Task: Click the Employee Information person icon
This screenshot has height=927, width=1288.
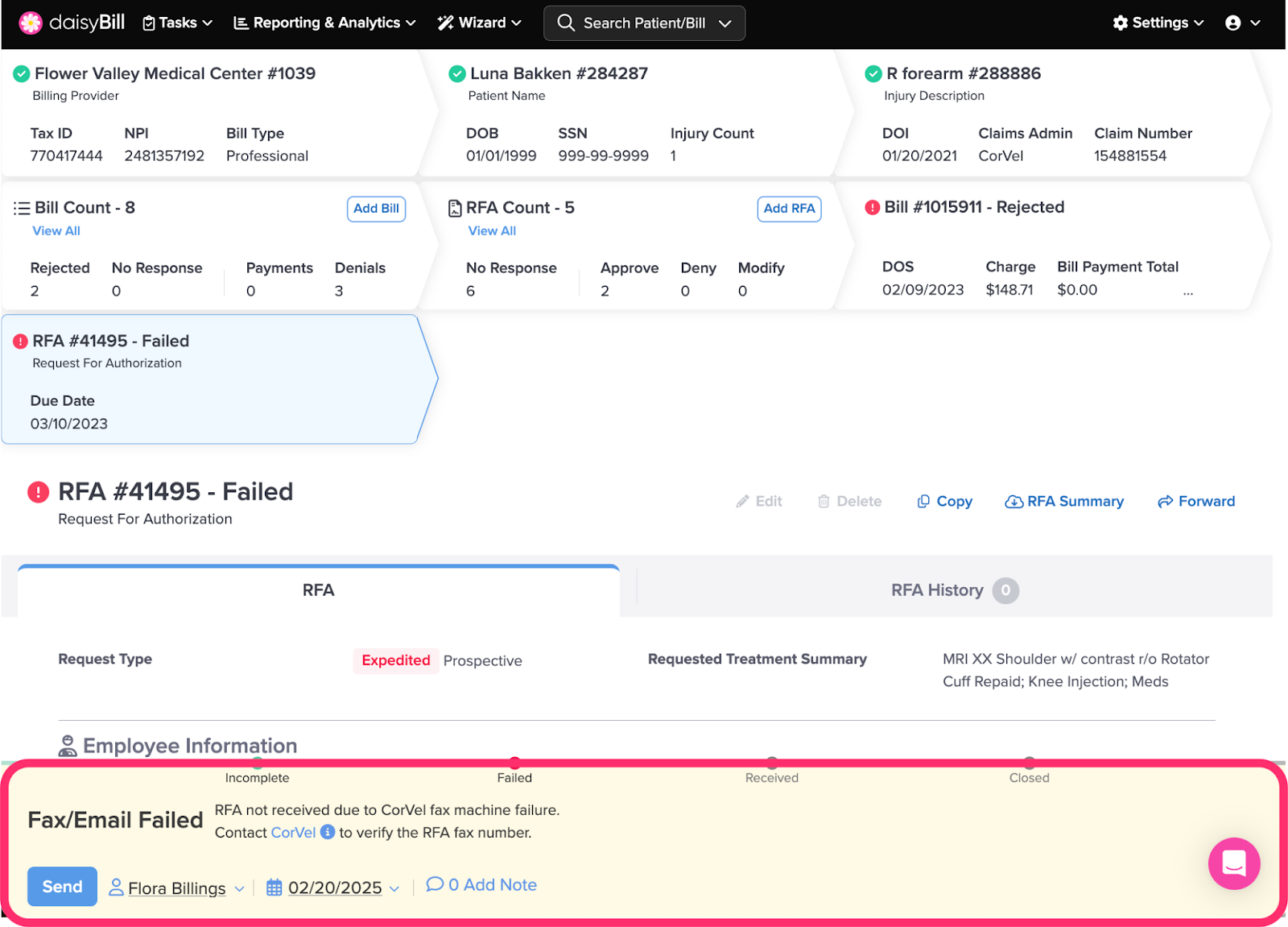Action: tap(68, 746)
